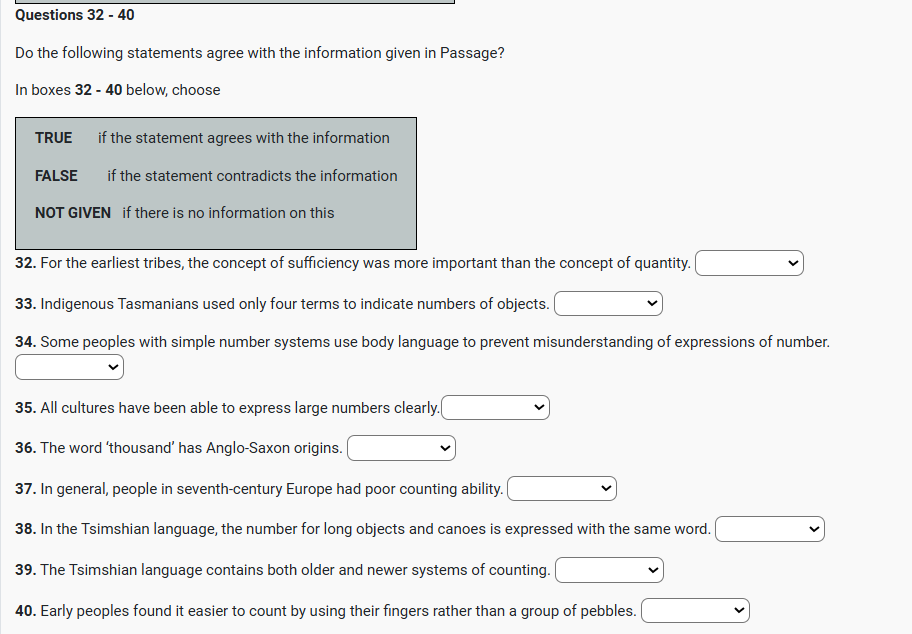Image resolution: width=912 pixels, height=634 pixels.
Task: Click the body language statement text of question 34
Action: (434, 342)
